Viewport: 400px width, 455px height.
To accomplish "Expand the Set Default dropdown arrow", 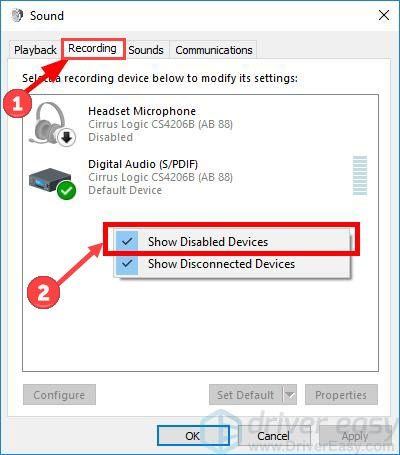I will click(x=290, y=395).
